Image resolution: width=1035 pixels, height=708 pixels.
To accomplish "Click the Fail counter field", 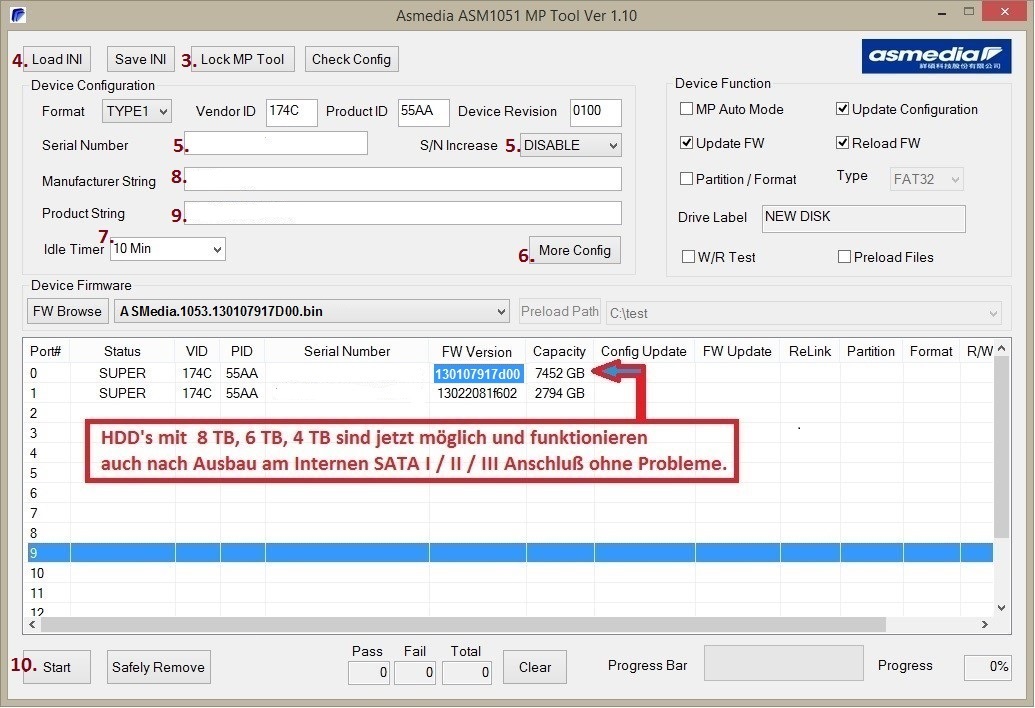I will pos(415,672).
